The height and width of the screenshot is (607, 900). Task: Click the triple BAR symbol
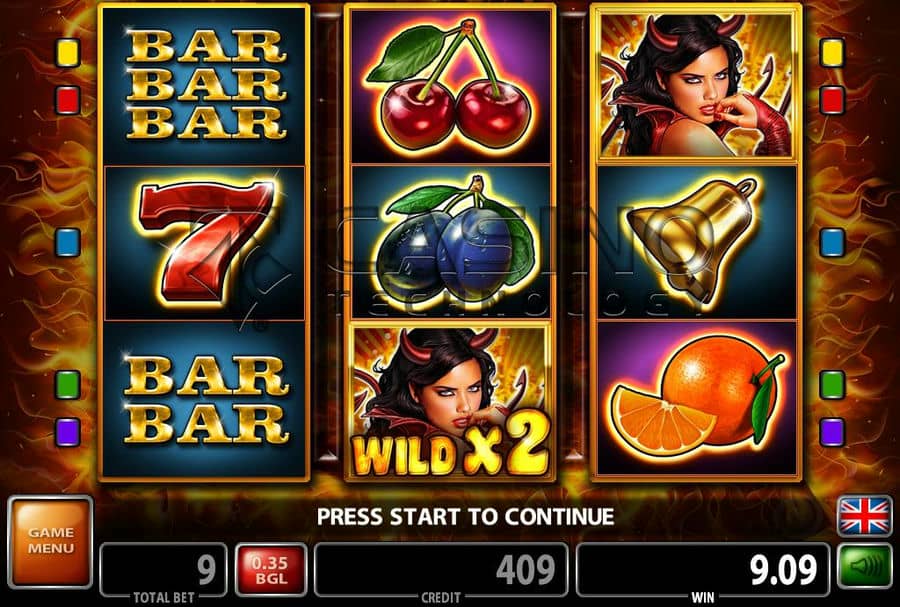(205, 85)
